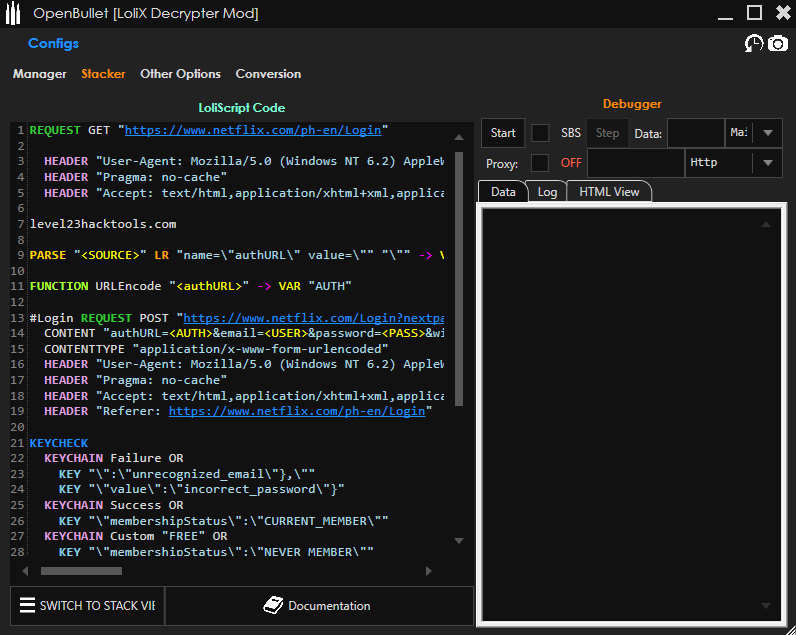Click the unrecognized_email KEY line
The height and width of the screenshot is (635, 796).
(187, 474)
